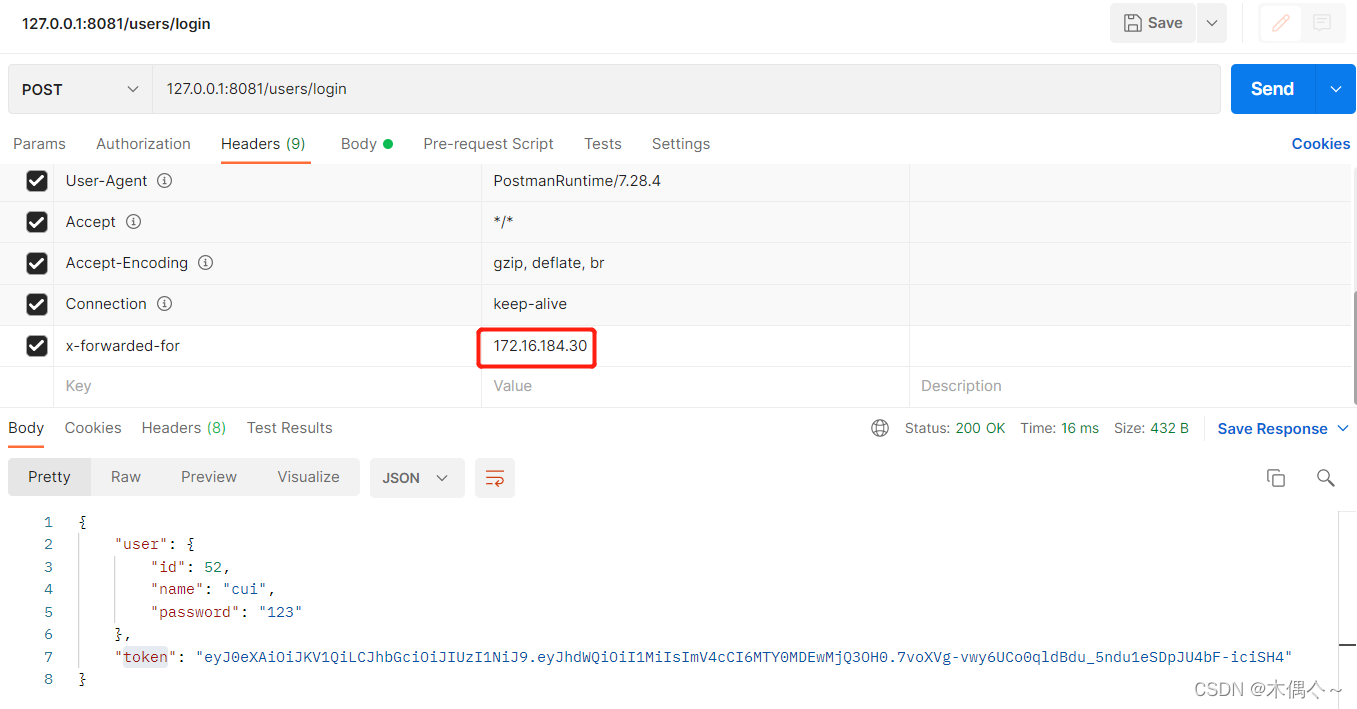Viewport: 1357px width, 709px height.
Task: Send the request
Action: pyautogui.click(x=1272, y=89)
